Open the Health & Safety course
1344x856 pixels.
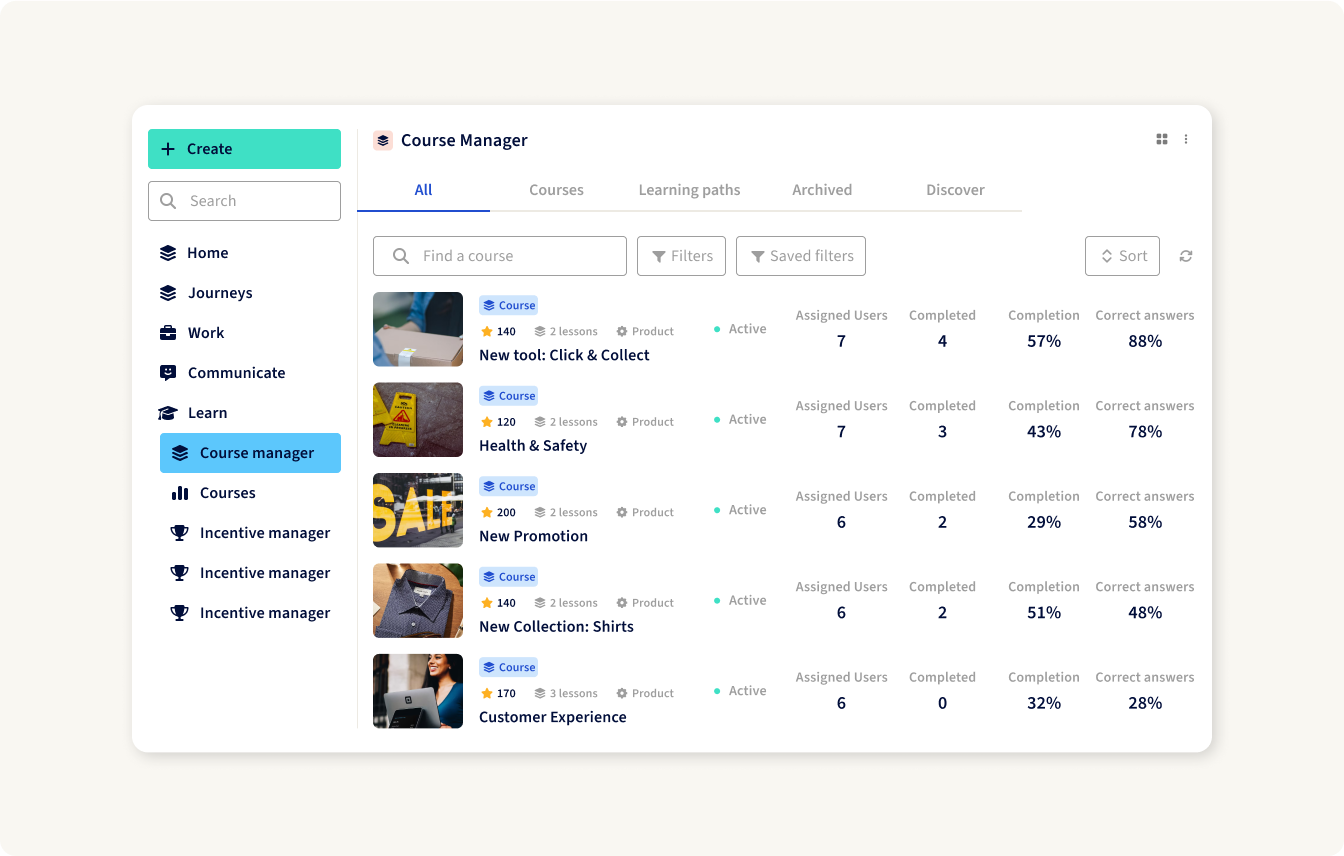click(533, 446)
